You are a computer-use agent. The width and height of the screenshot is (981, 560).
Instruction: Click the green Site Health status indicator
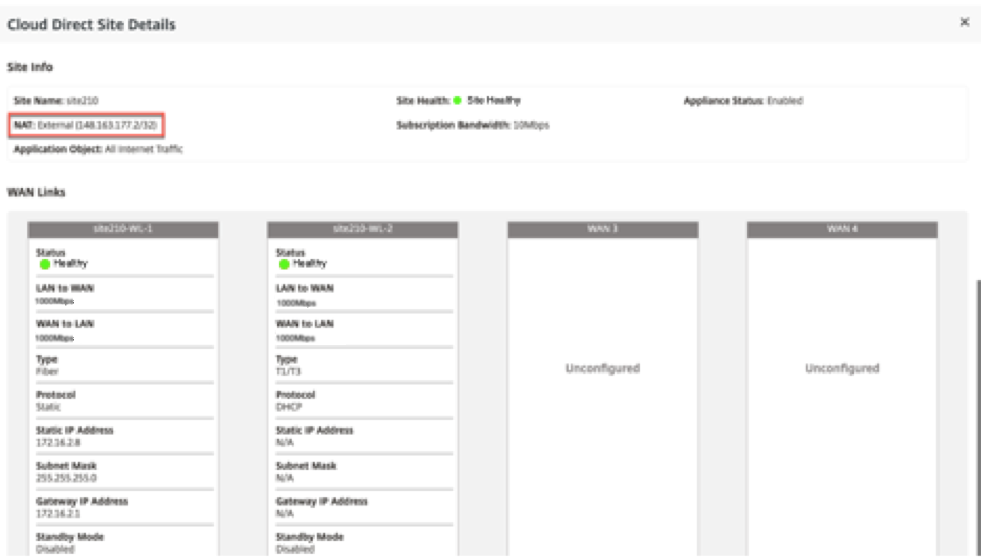point(457,101)
